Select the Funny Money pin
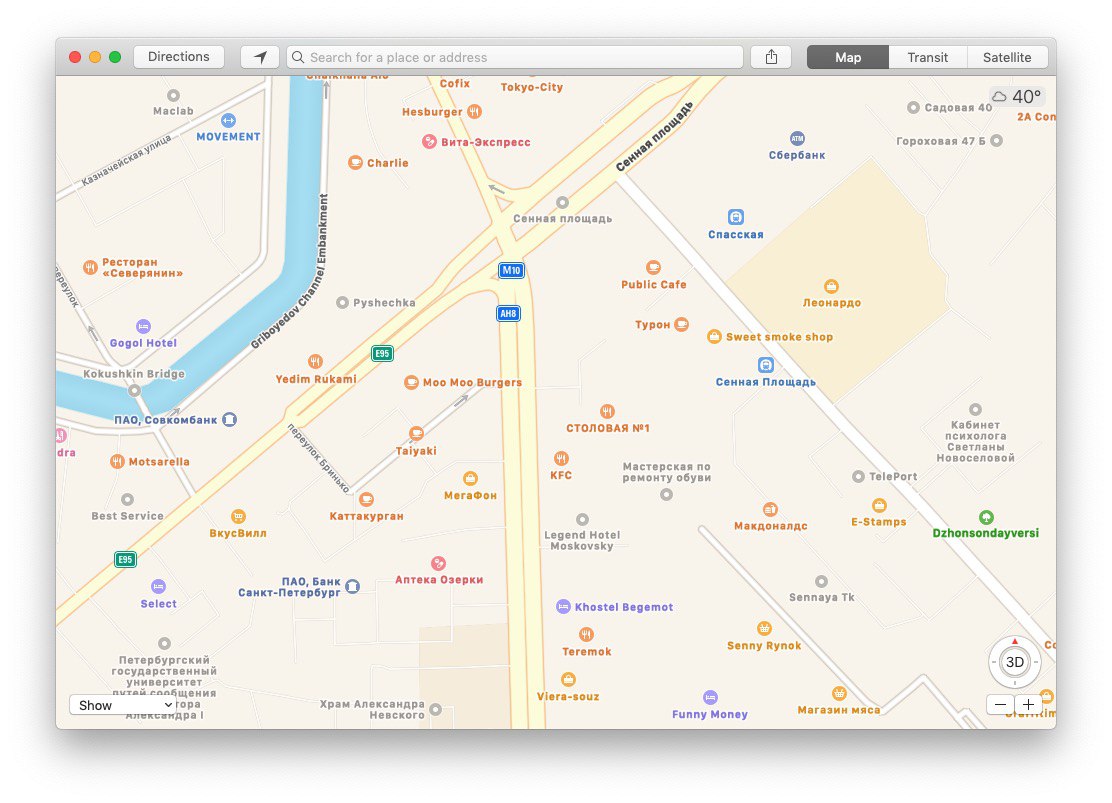This screenshot has height=803, width=1112. pos(710,697)
